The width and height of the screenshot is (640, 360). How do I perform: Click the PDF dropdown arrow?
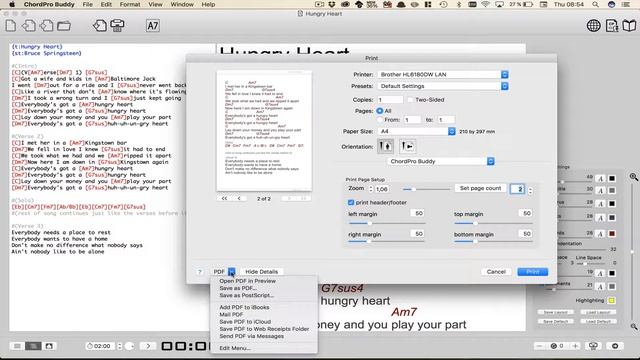point(231,271)
